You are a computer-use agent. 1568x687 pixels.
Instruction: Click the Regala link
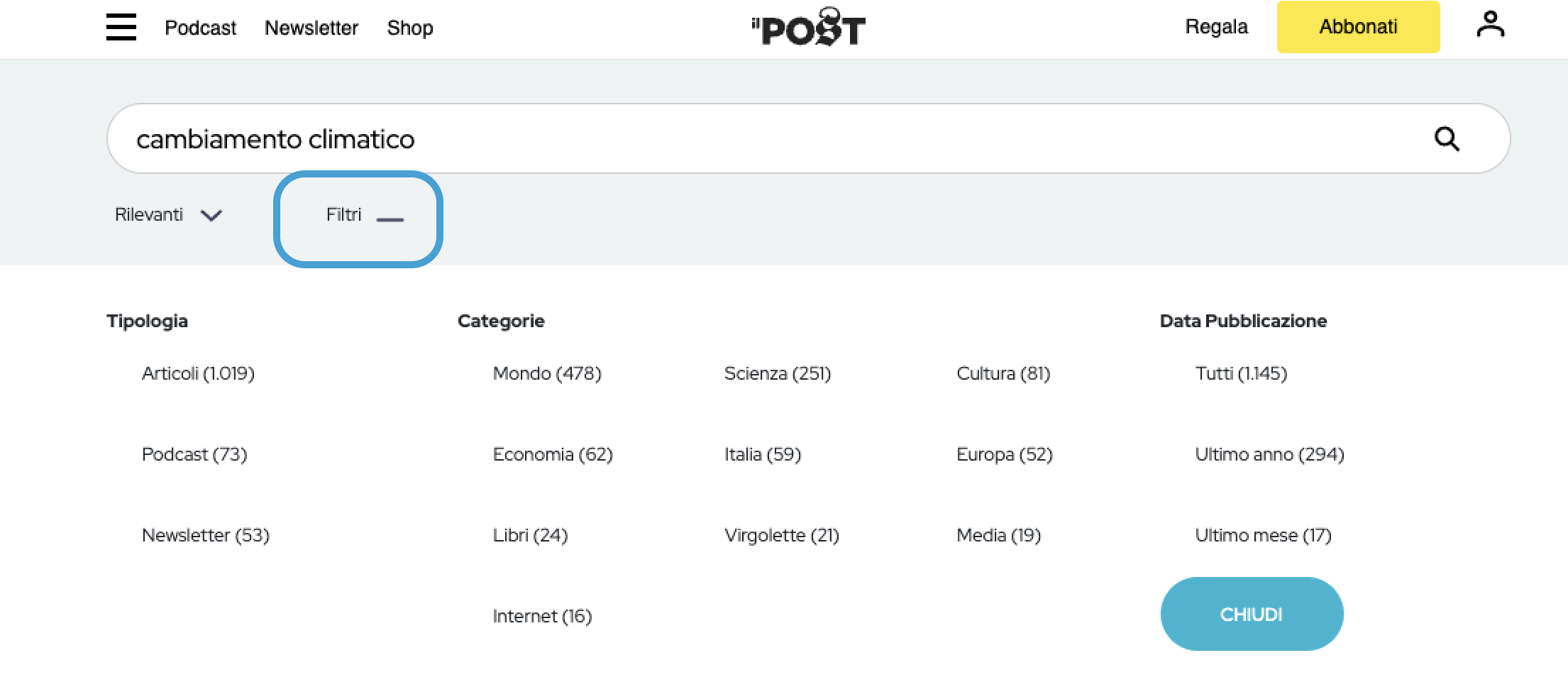click(1216, 27)
